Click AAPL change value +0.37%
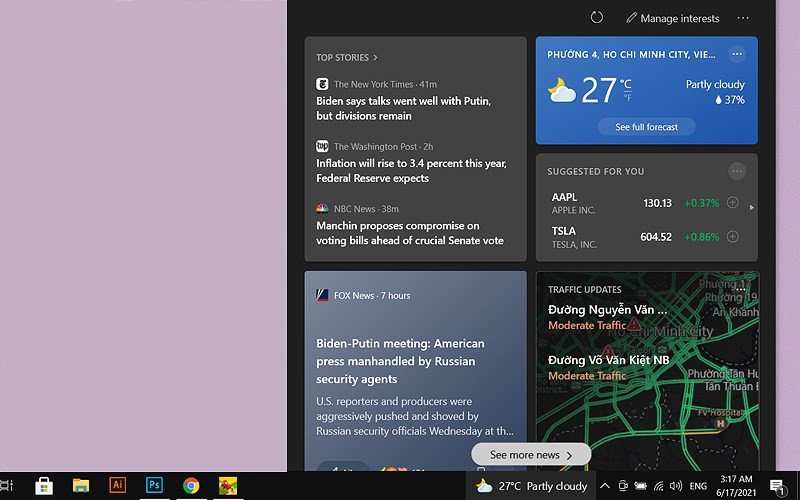800x500 pixels. tap(702, 203)
